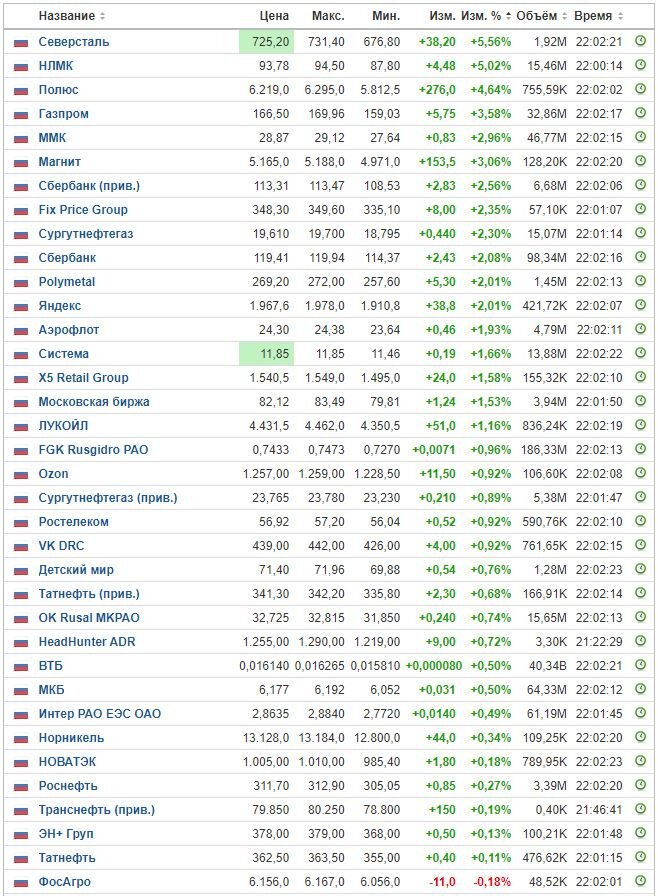Open the Интер РАО ЕЭС ОАО link

coord(100,714)
